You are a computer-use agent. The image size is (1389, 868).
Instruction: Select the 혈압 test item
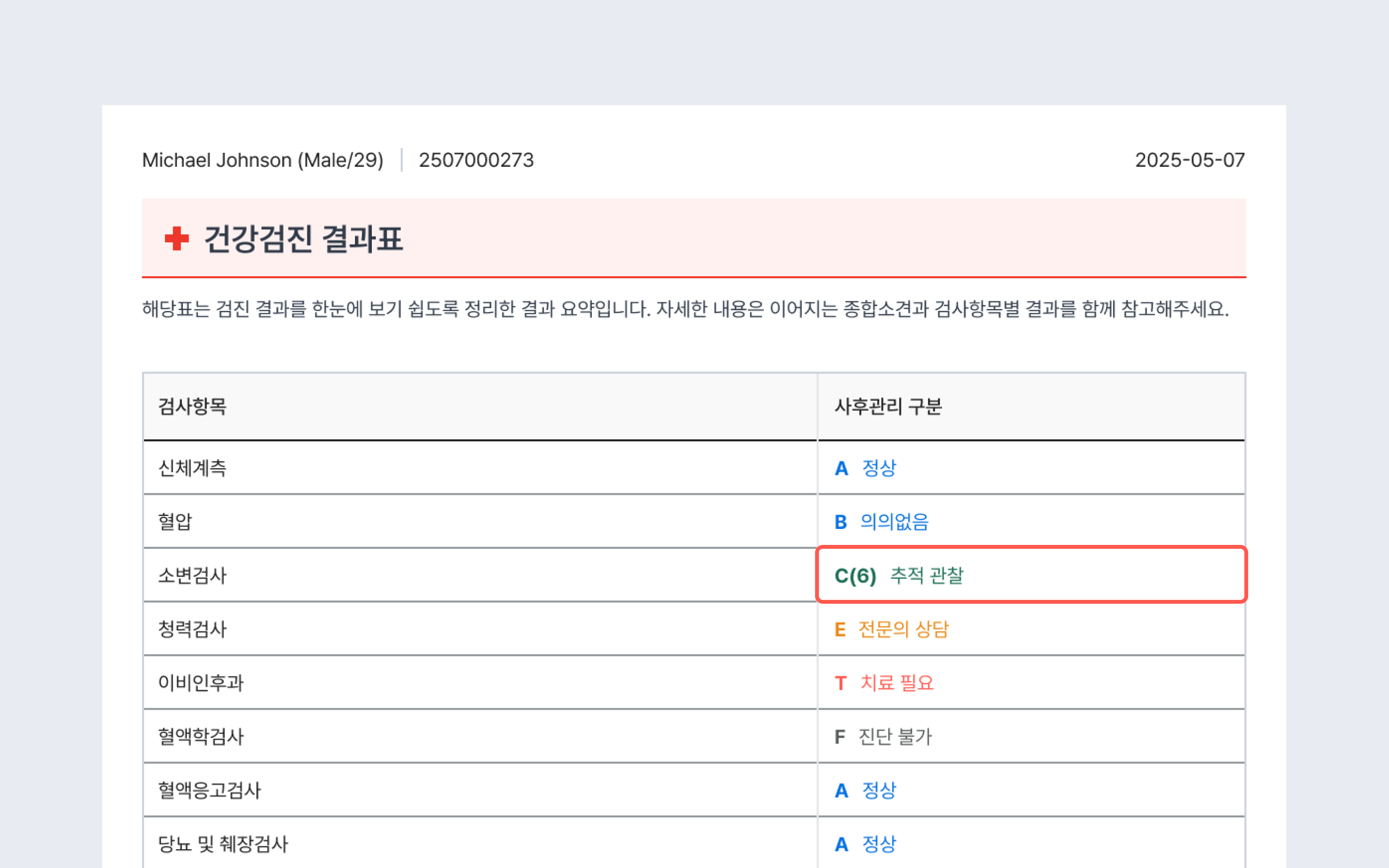point(175,522)
